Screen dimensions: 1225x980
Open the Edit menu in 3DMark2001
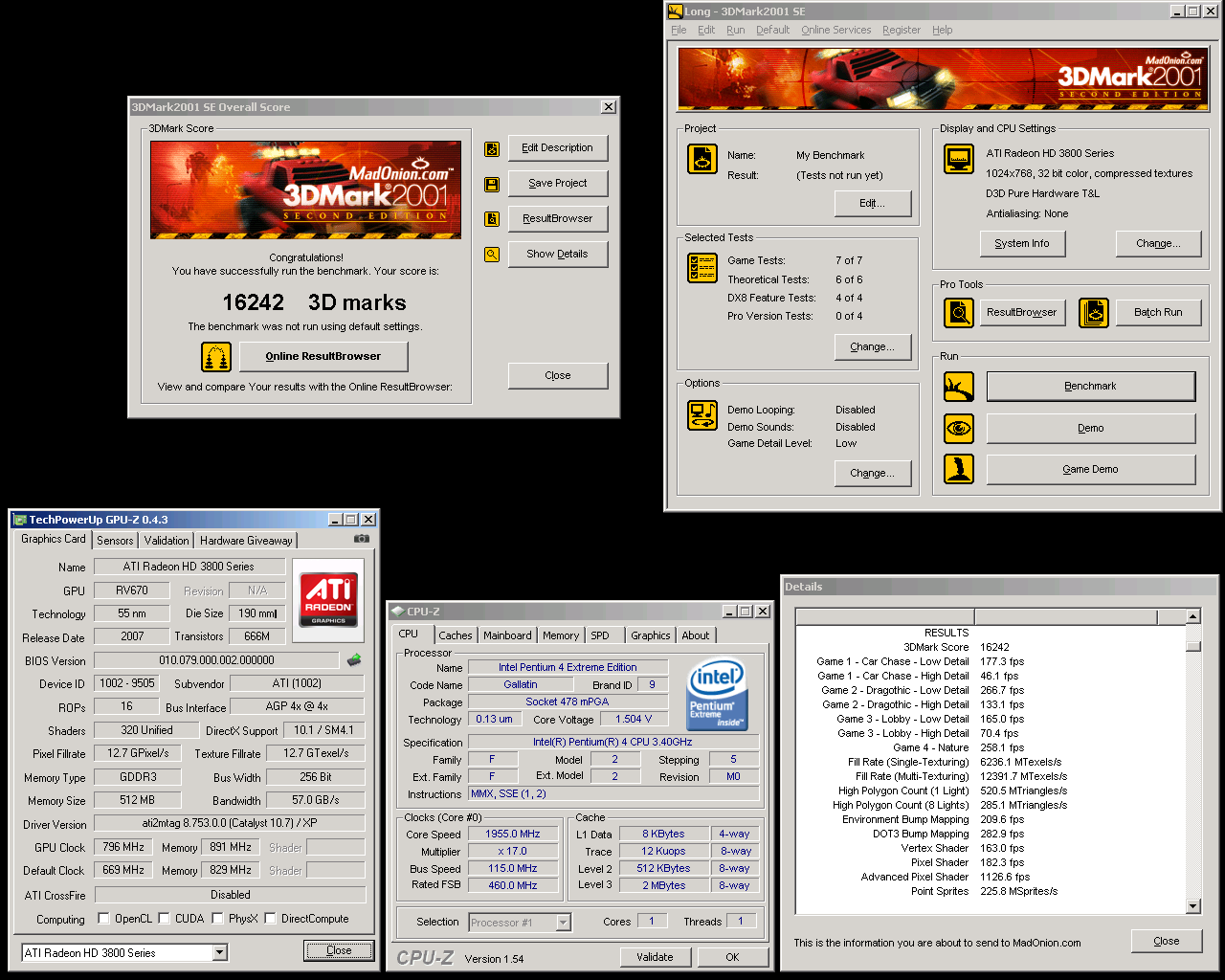point(706,30)
